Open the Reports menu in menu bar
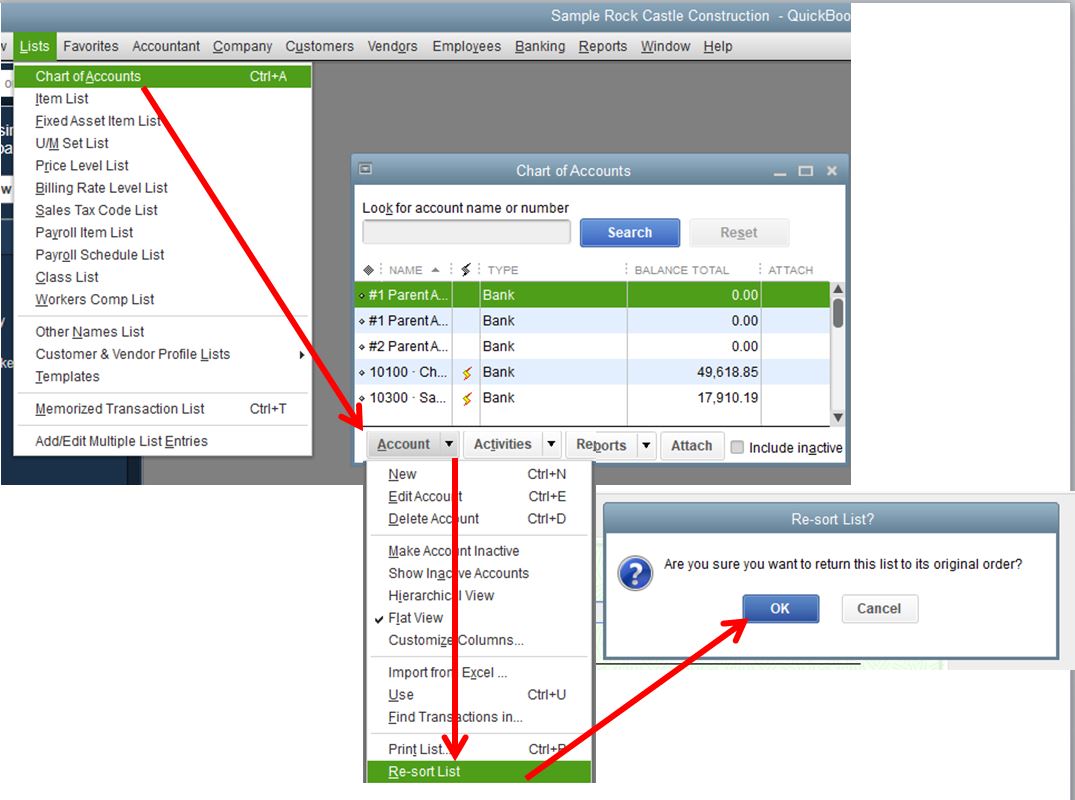The image size is (1075, 800). tap(603, 46)
